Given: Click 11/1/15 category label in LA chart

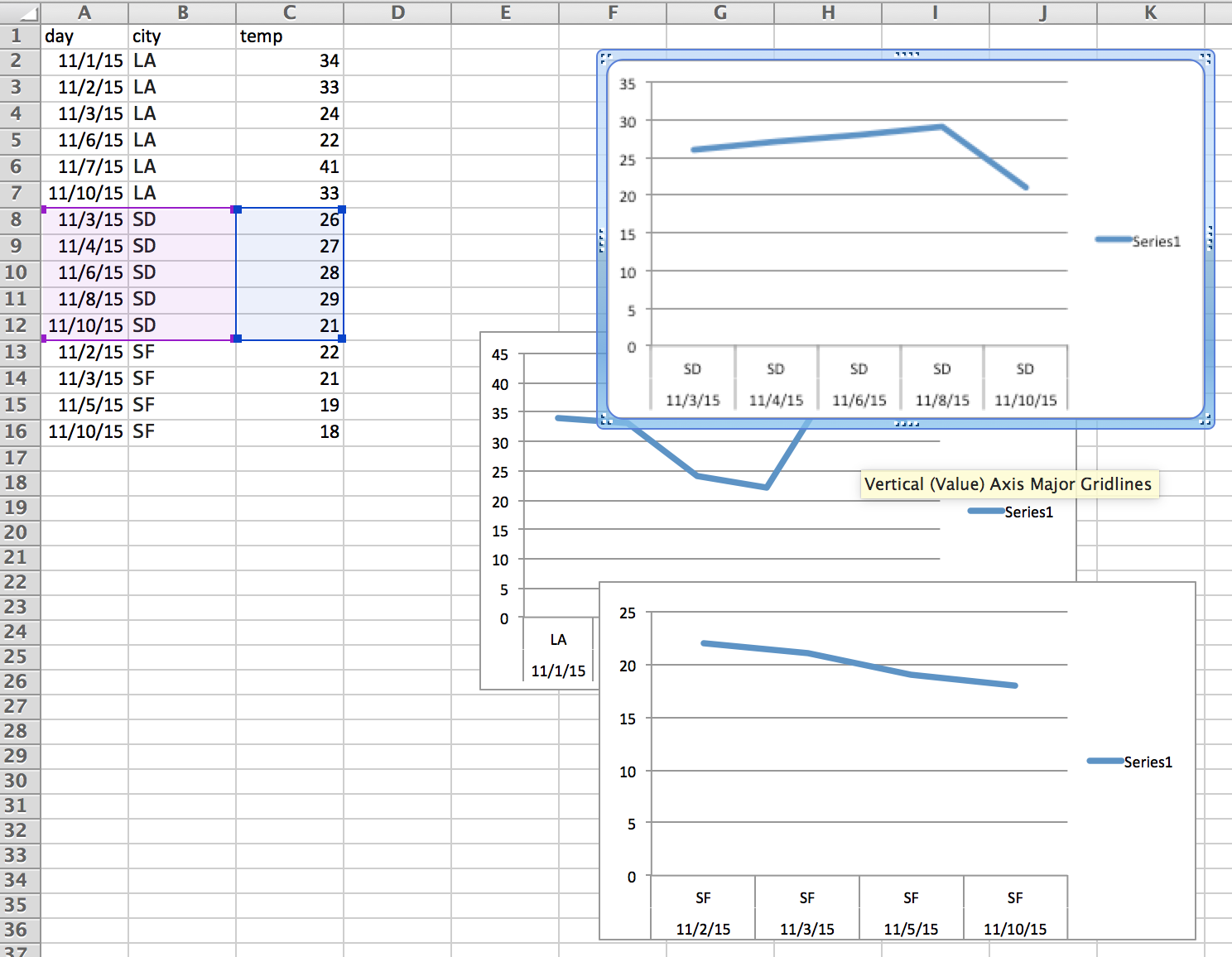Looking at the screenshot, I should click(558, 671).
